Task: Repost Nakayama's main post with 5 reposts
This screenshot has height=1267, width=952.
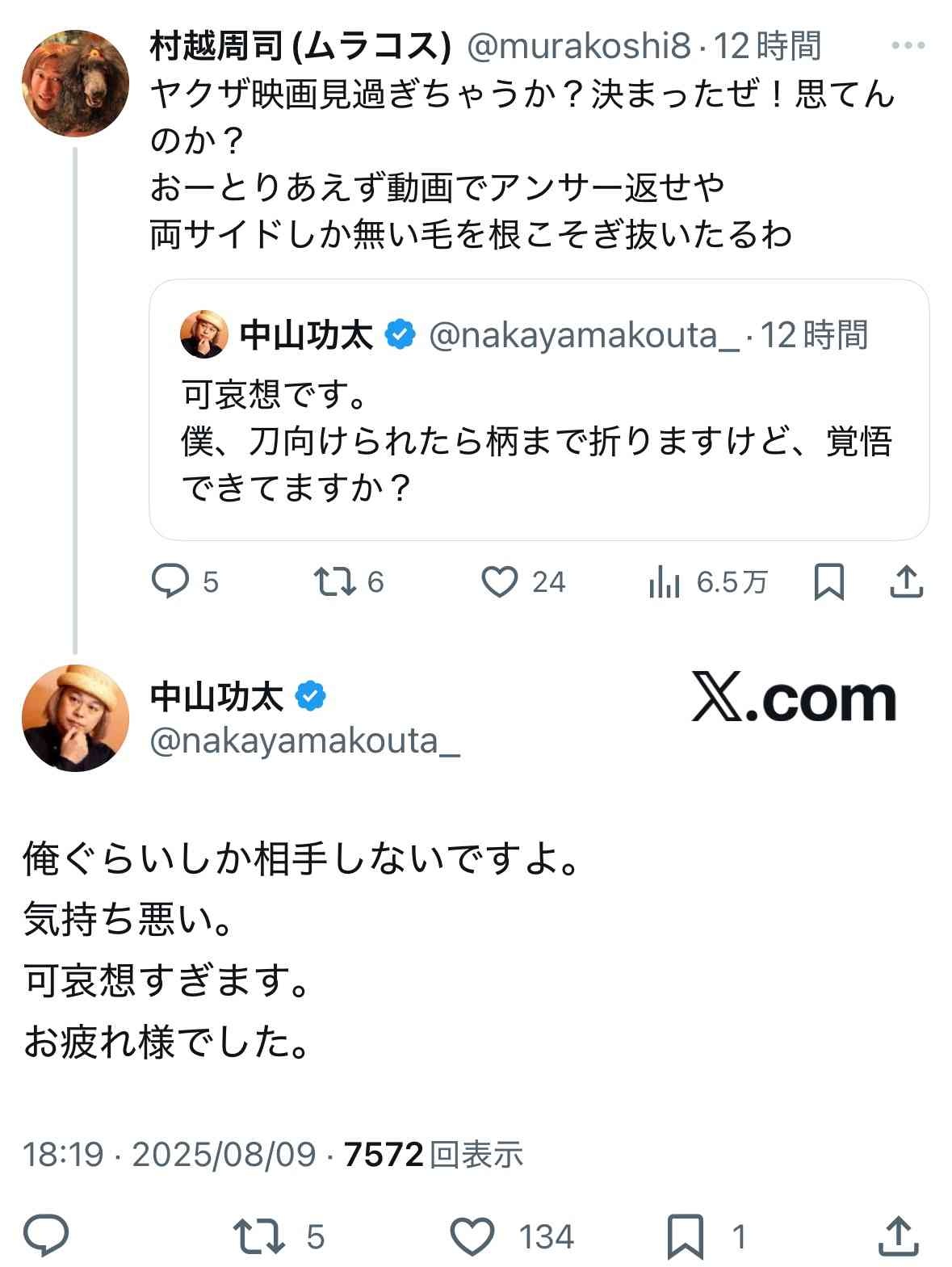Action: click(258, 1236)
